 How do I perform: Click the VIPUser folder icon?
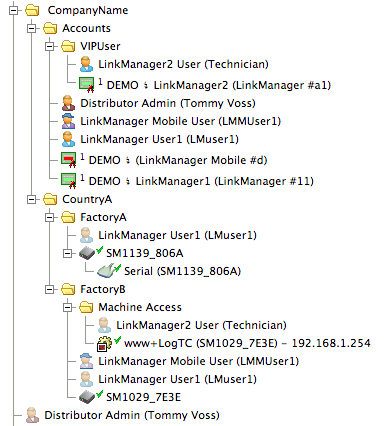(x=68, y=46)
